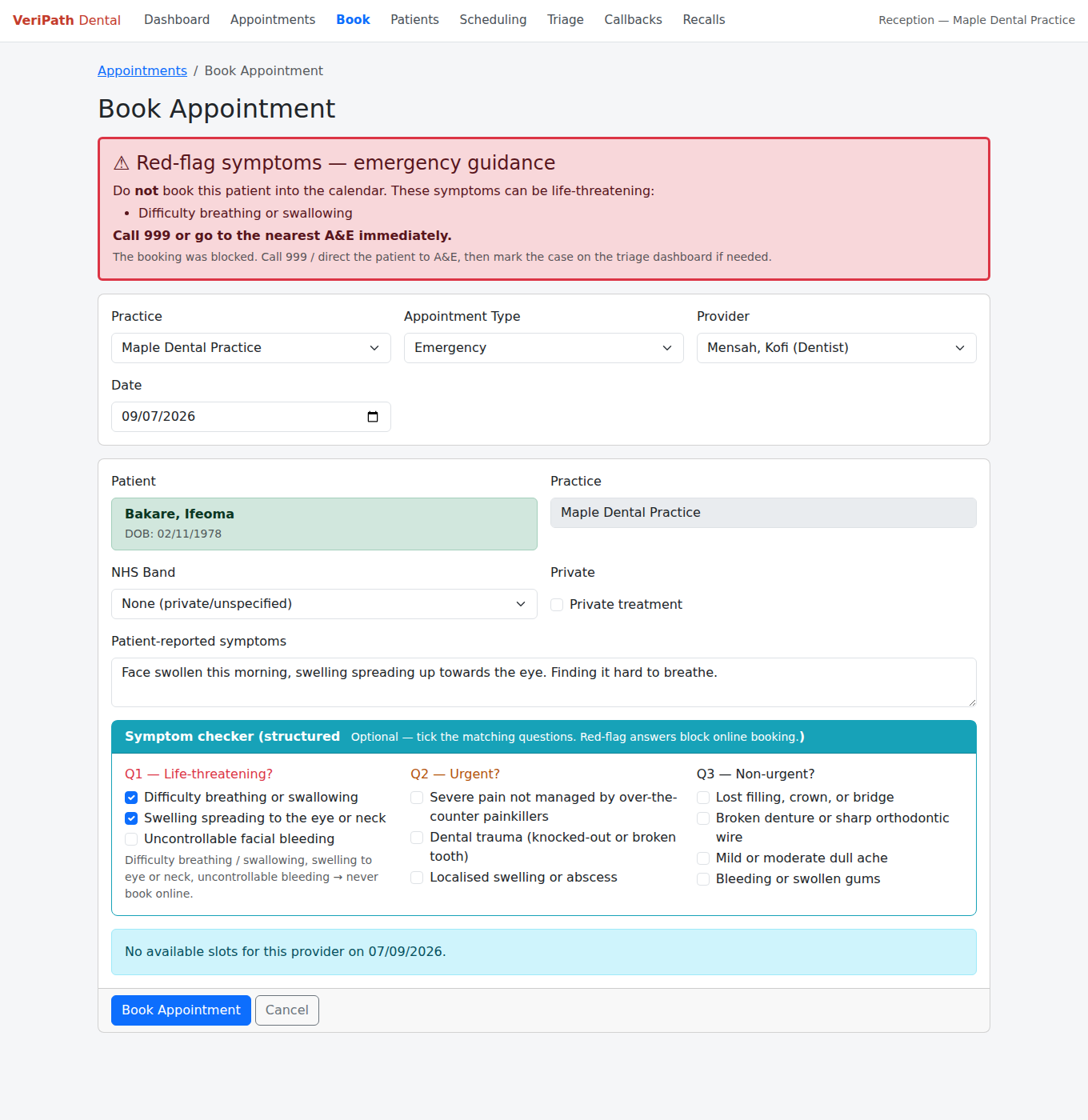Image resolution: width=1088 pixels, height=1120 pixels.
Task: Select the Bakare, Ifeoma patient card
Action: point(324,524)
